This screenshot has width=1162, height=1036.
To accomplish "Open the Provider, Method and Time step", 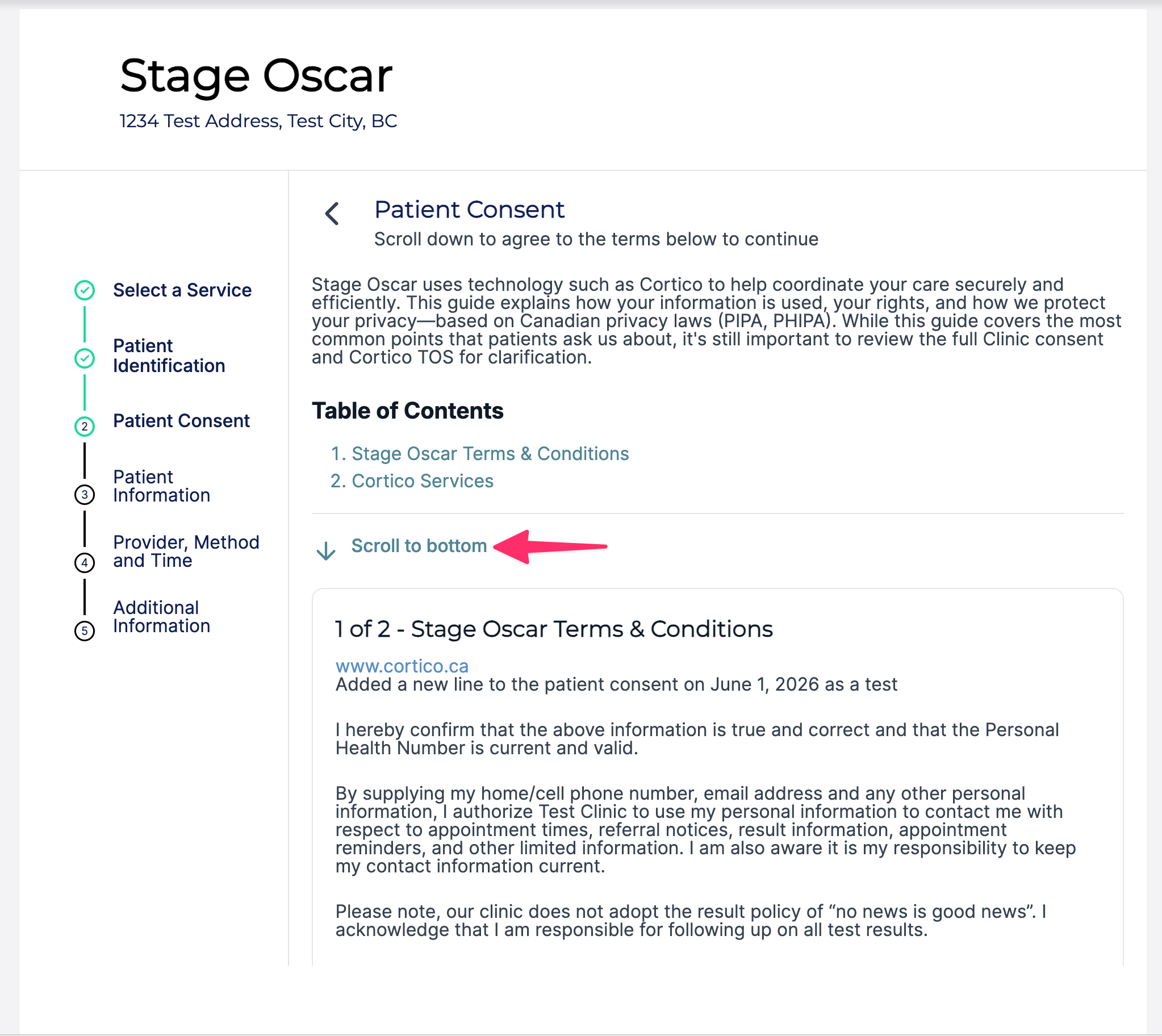I will pyautogui.click(x=186, y=552).
